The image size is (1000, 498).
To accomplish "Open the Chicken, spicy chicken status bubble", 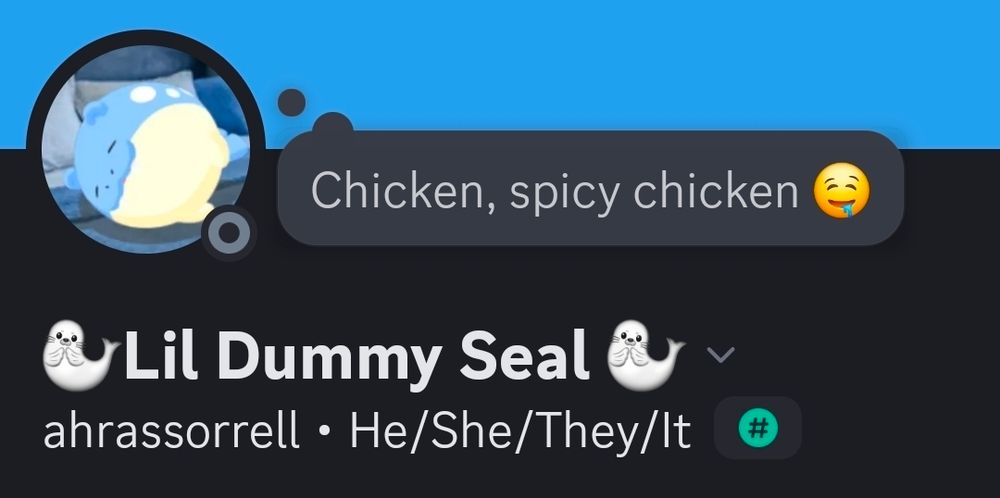I will [x=591, y=189].
